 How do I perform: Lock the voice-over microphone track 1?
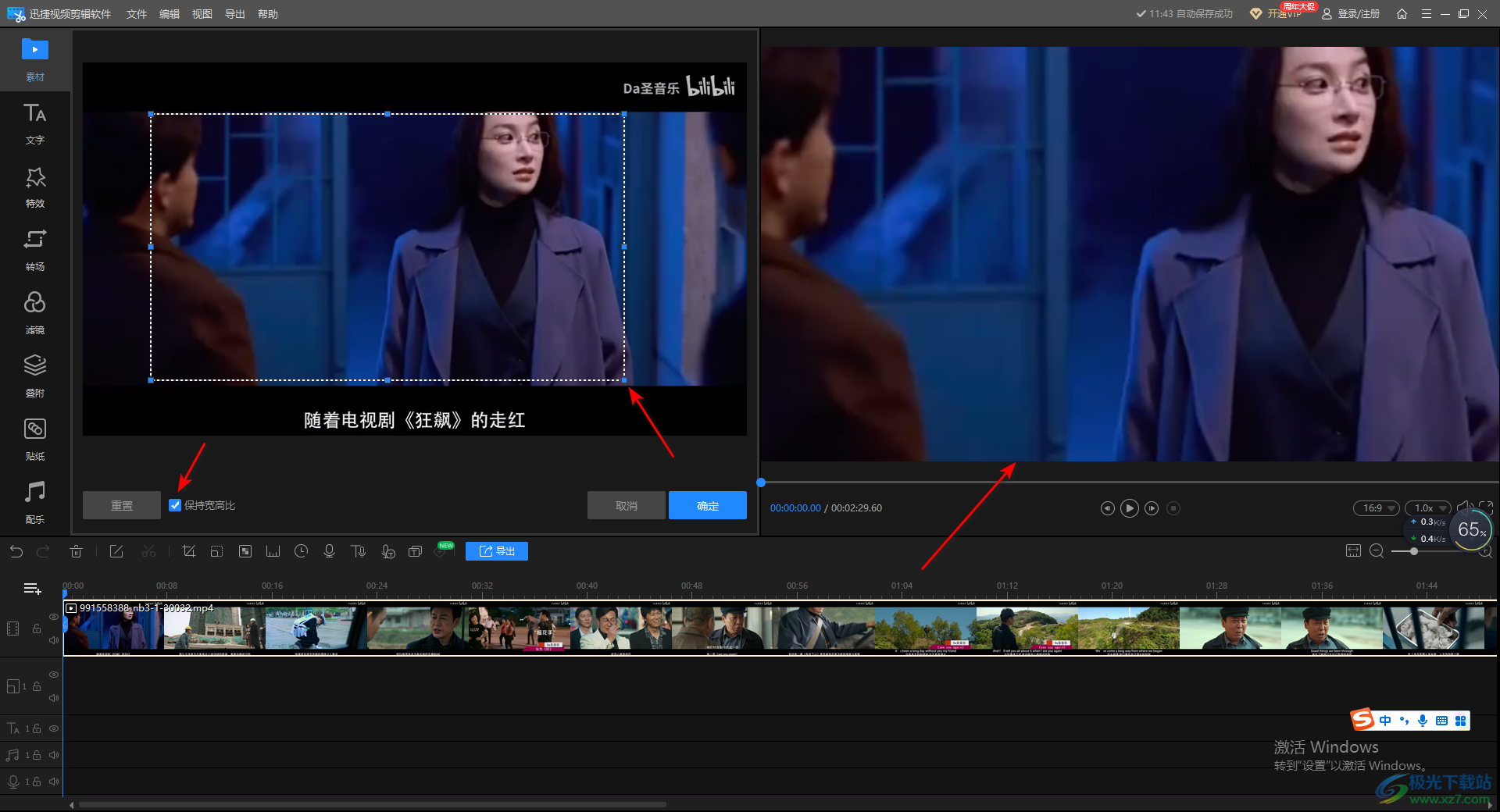point(37,782)
